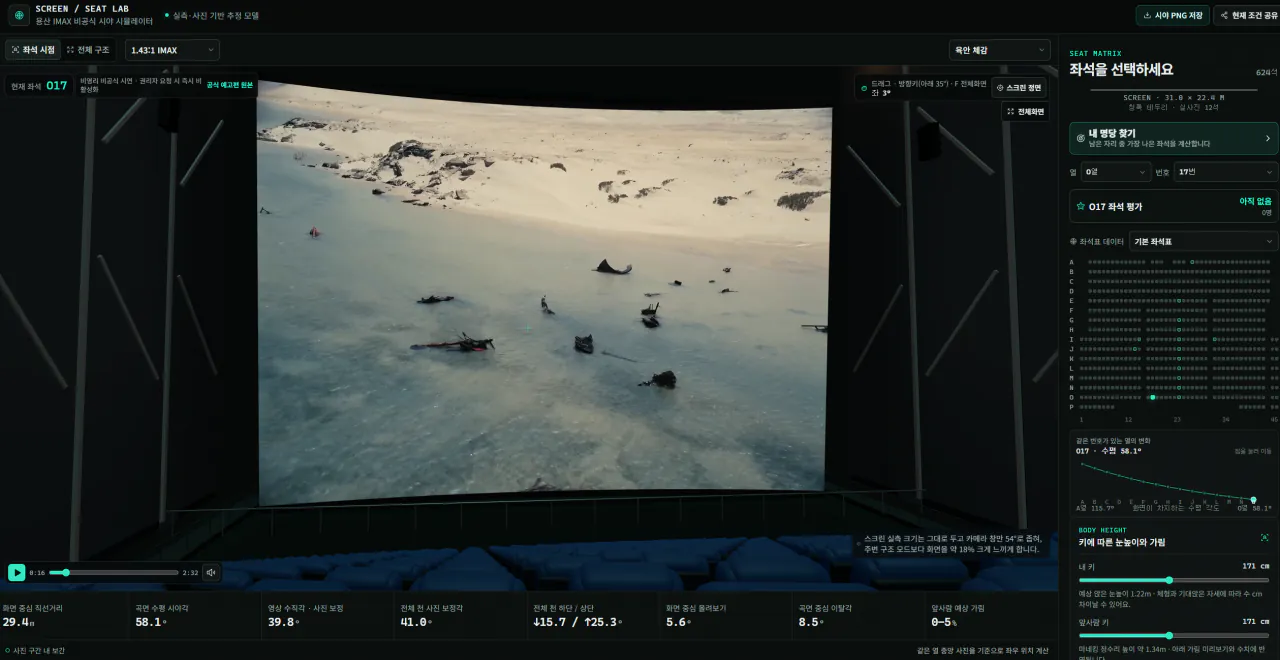The width and height of the screenshot is (1280, 660).
Task: Click the O열 point on the row angle chart
Action: (1253, 500)
